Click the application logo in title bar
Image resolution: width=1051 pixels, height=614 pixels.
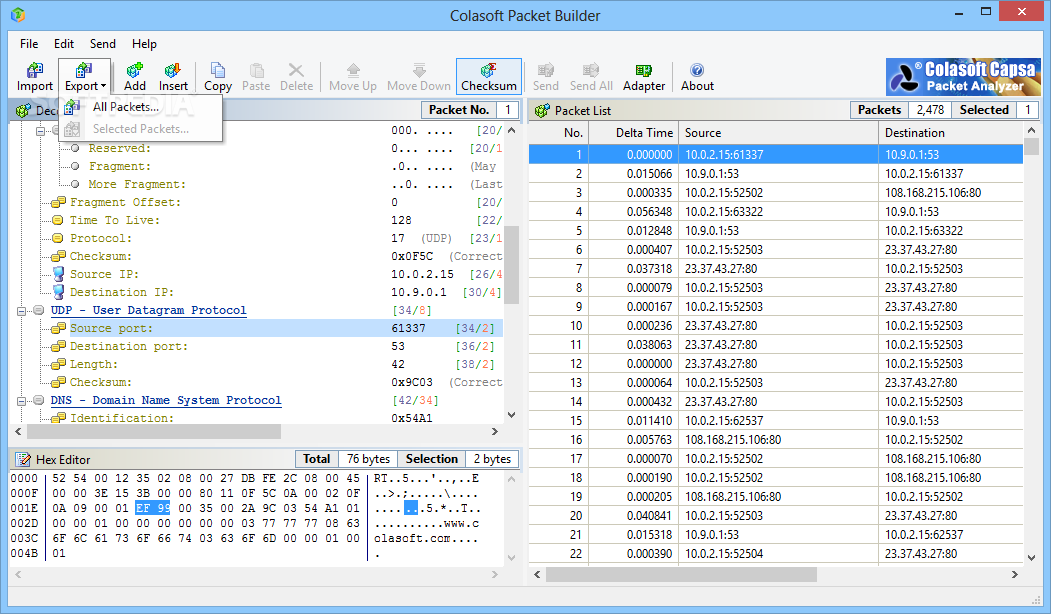(18, 14)
